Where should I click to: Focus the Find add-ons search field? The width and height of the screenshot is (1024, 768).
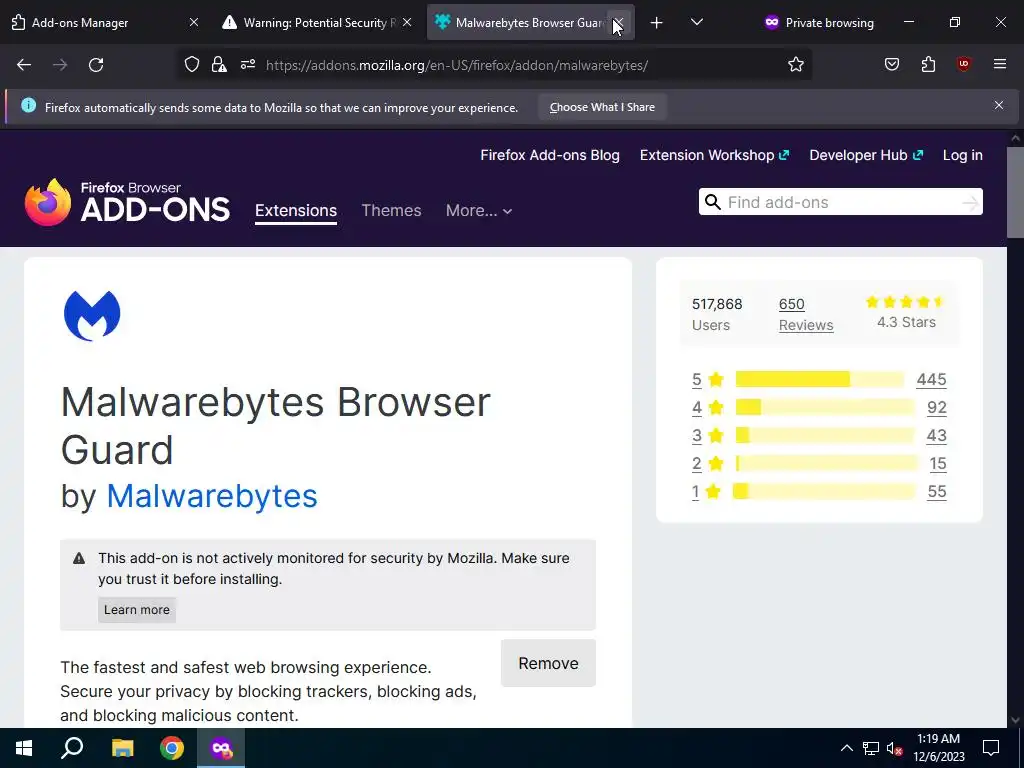click(840, 202)
